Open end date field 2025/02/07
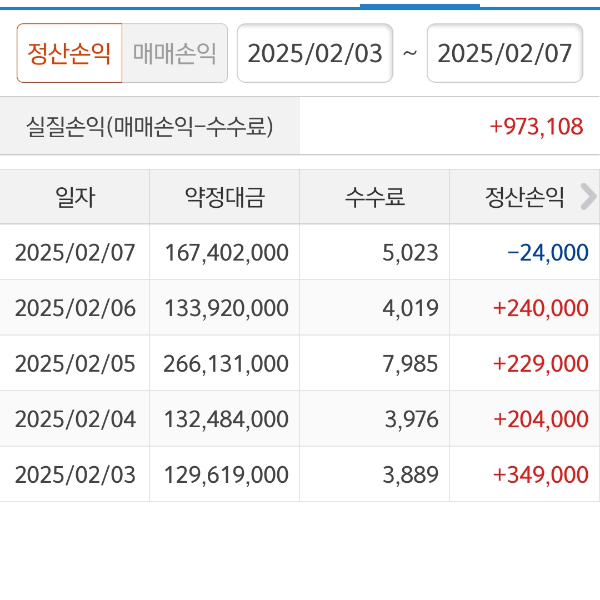600x600 pixels. click(505, 53)
